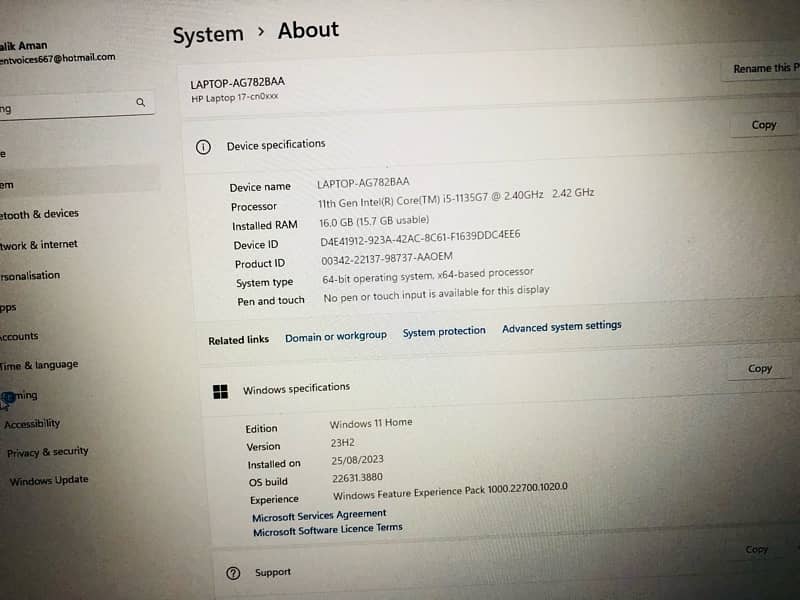The width and height of the screenshot is (800, 600).
Task: Click the search magnifier icon
Action: tap(140, 102)
